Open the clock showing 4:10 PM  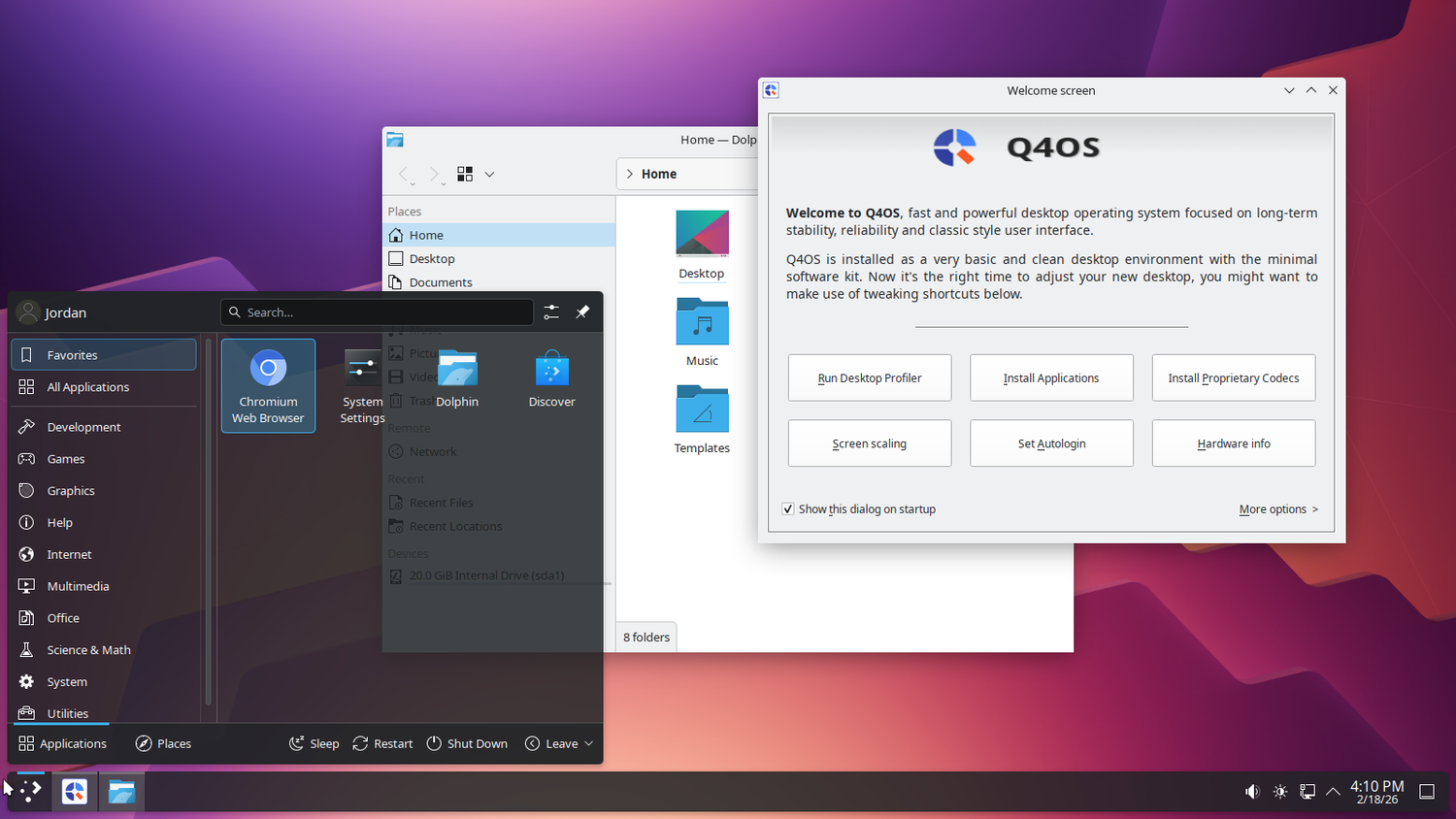[x=1377, y=792]
